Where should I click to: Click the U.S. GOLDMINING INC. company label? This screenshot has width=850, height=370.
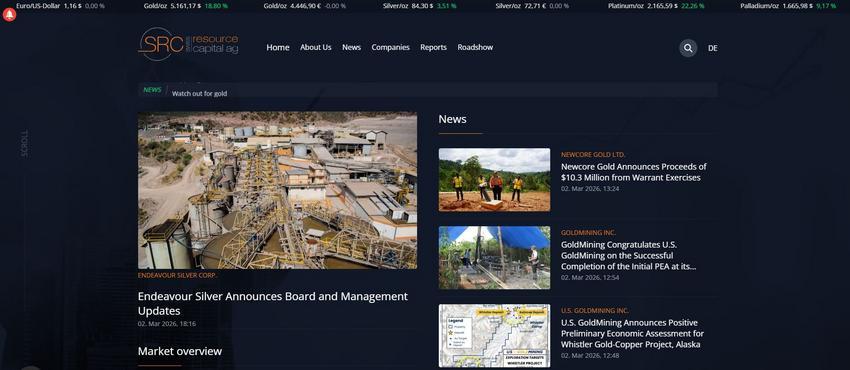pyautogui.click(x=595, y=311)
